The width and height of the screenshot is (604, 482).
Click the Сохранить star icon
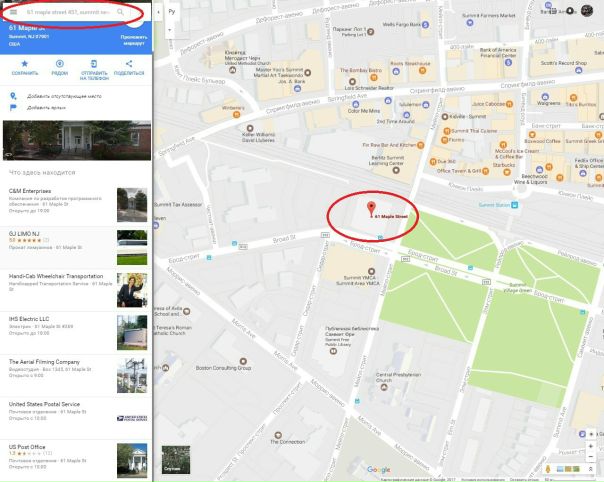25,64
